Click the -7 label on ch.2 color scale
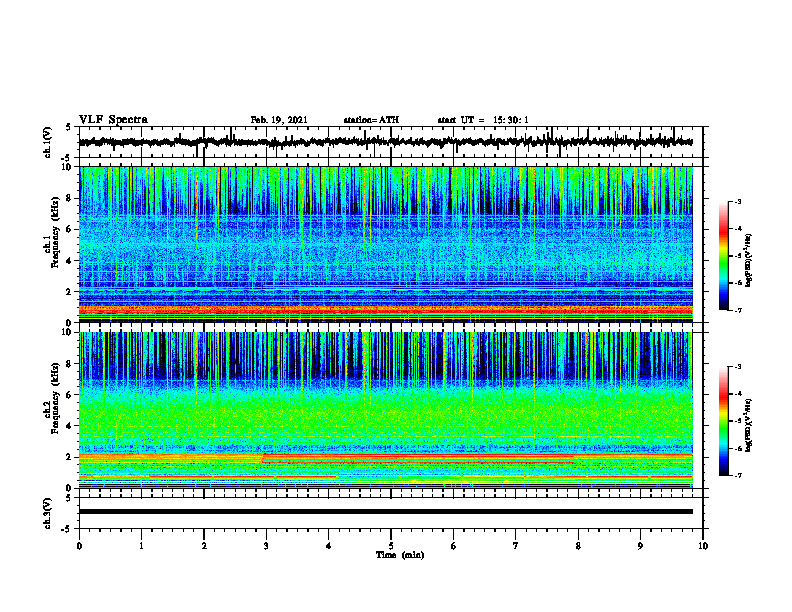The image size is (792, 612). point(737,475)
